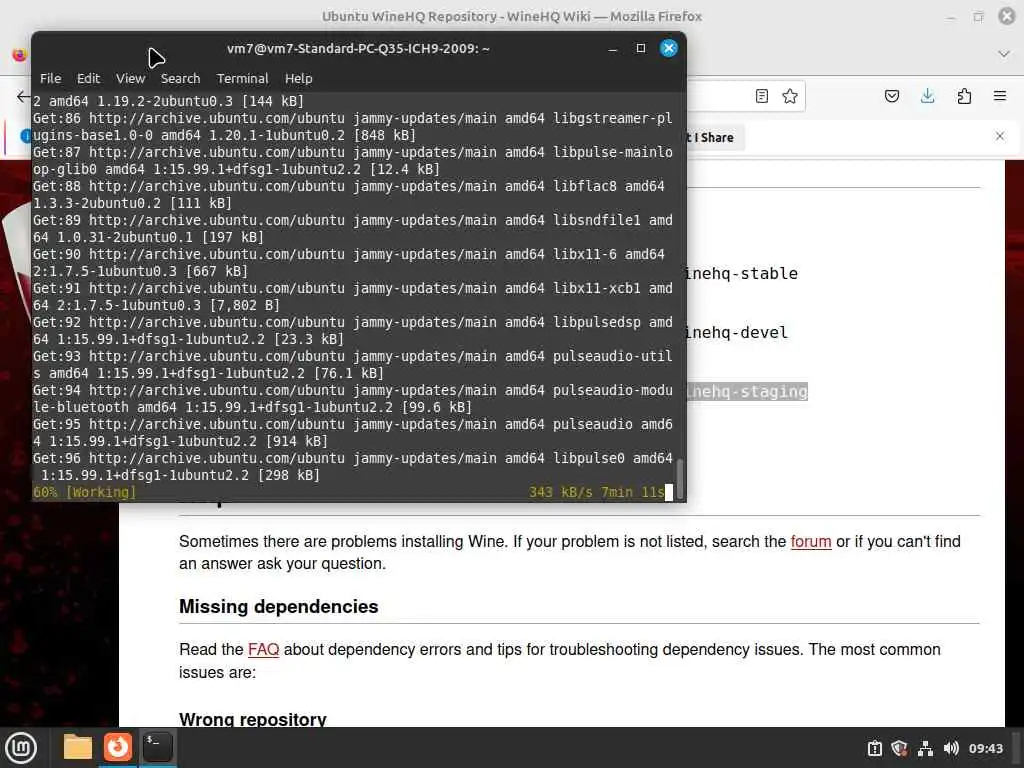Maximize the terminal window
This screenshot has width=1024, height=768.
coord(641,48)
